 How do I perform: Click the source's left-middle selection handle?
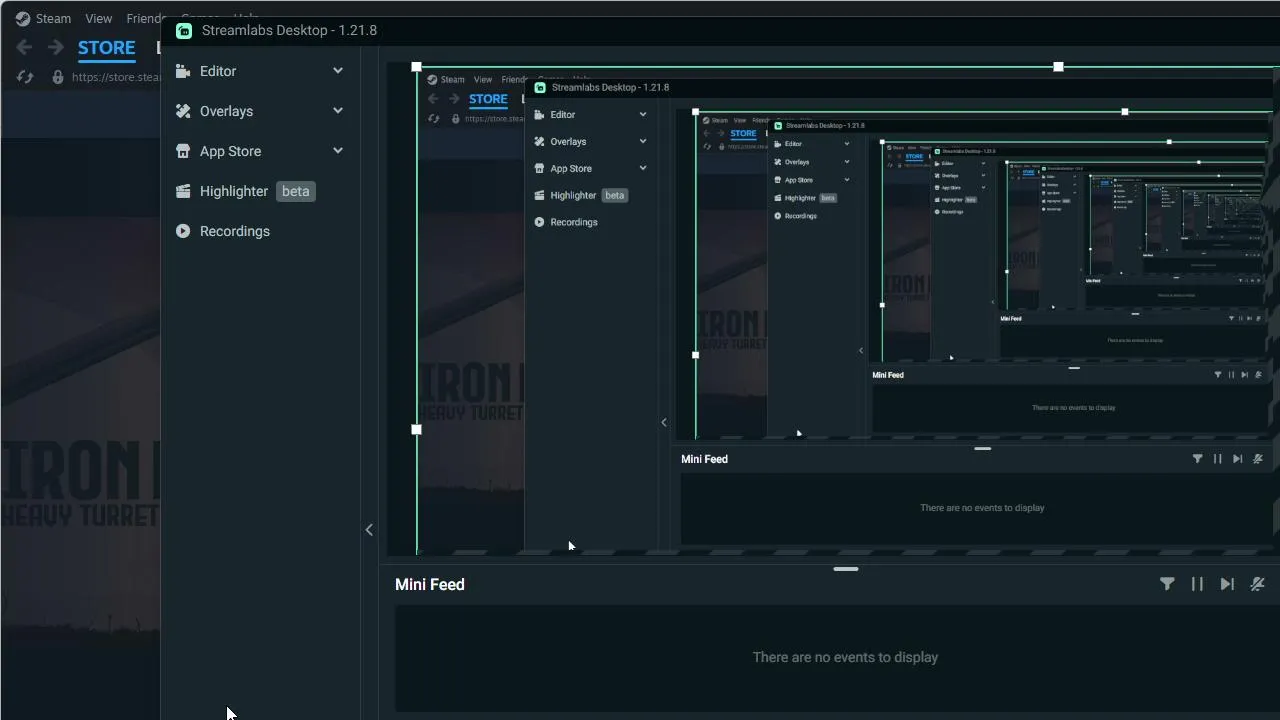pyautogui.click(x=417, y=429)
